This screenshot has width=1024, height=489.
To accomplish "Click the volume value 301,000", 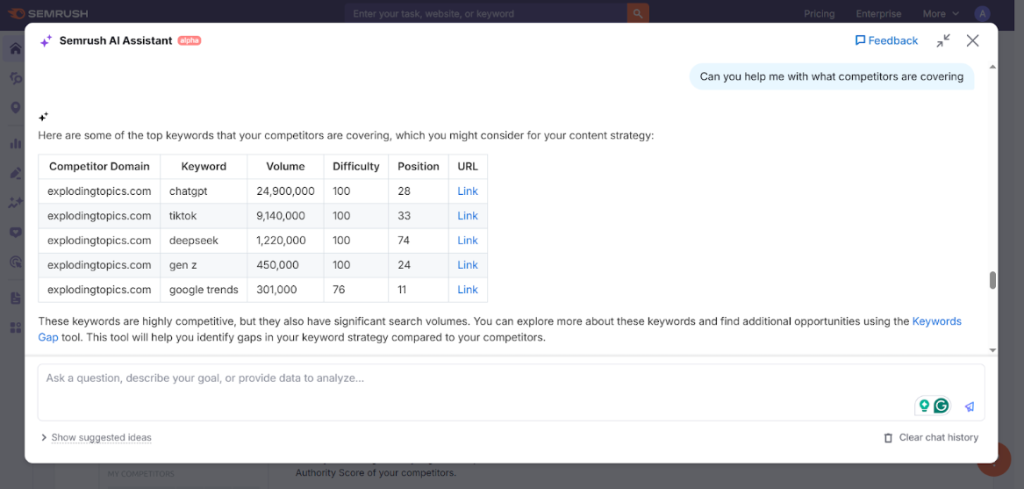I will point(277,290).
